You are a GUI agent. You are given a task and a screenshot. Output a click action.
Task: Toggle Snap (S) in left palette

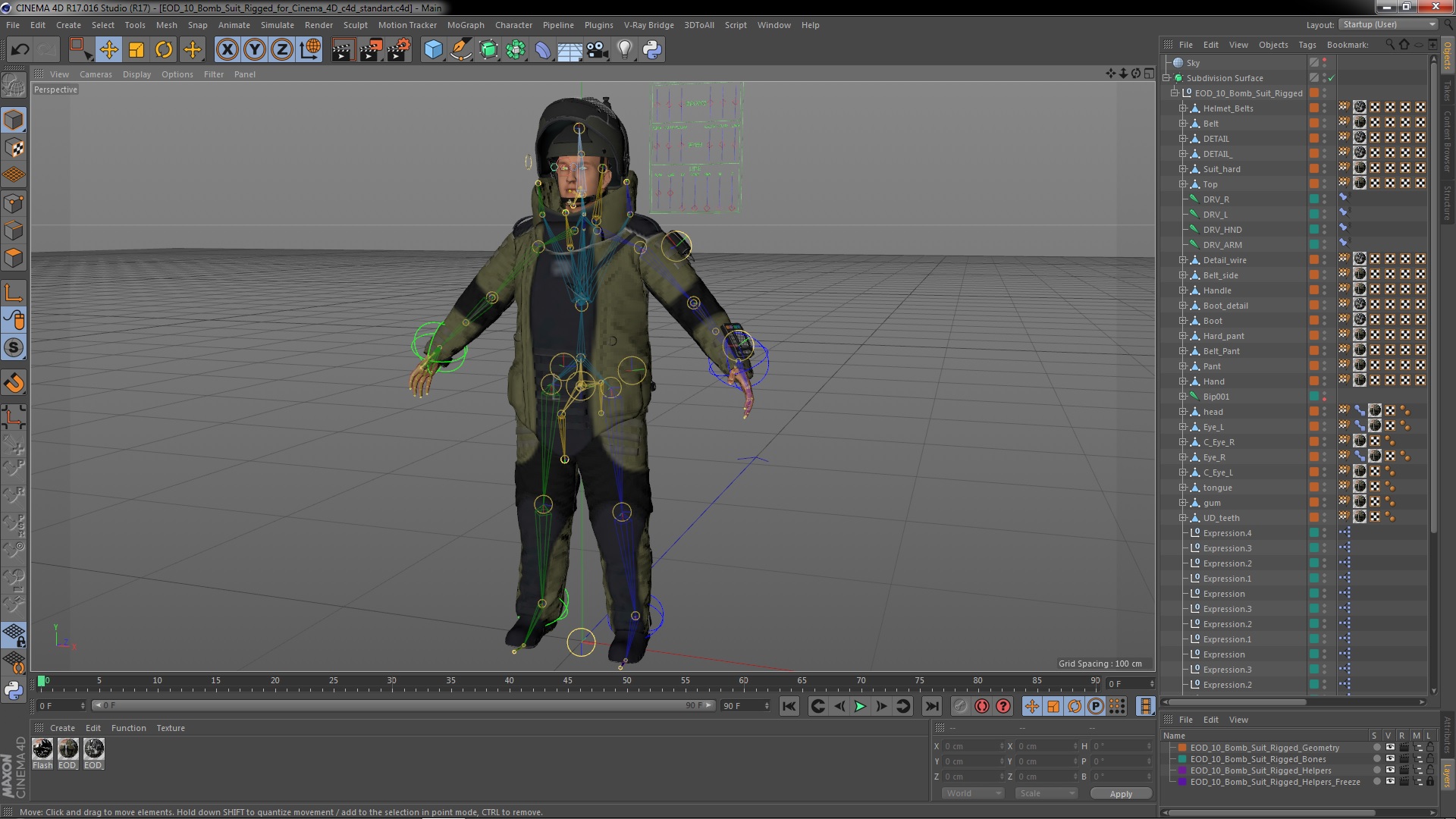[14, 348]
